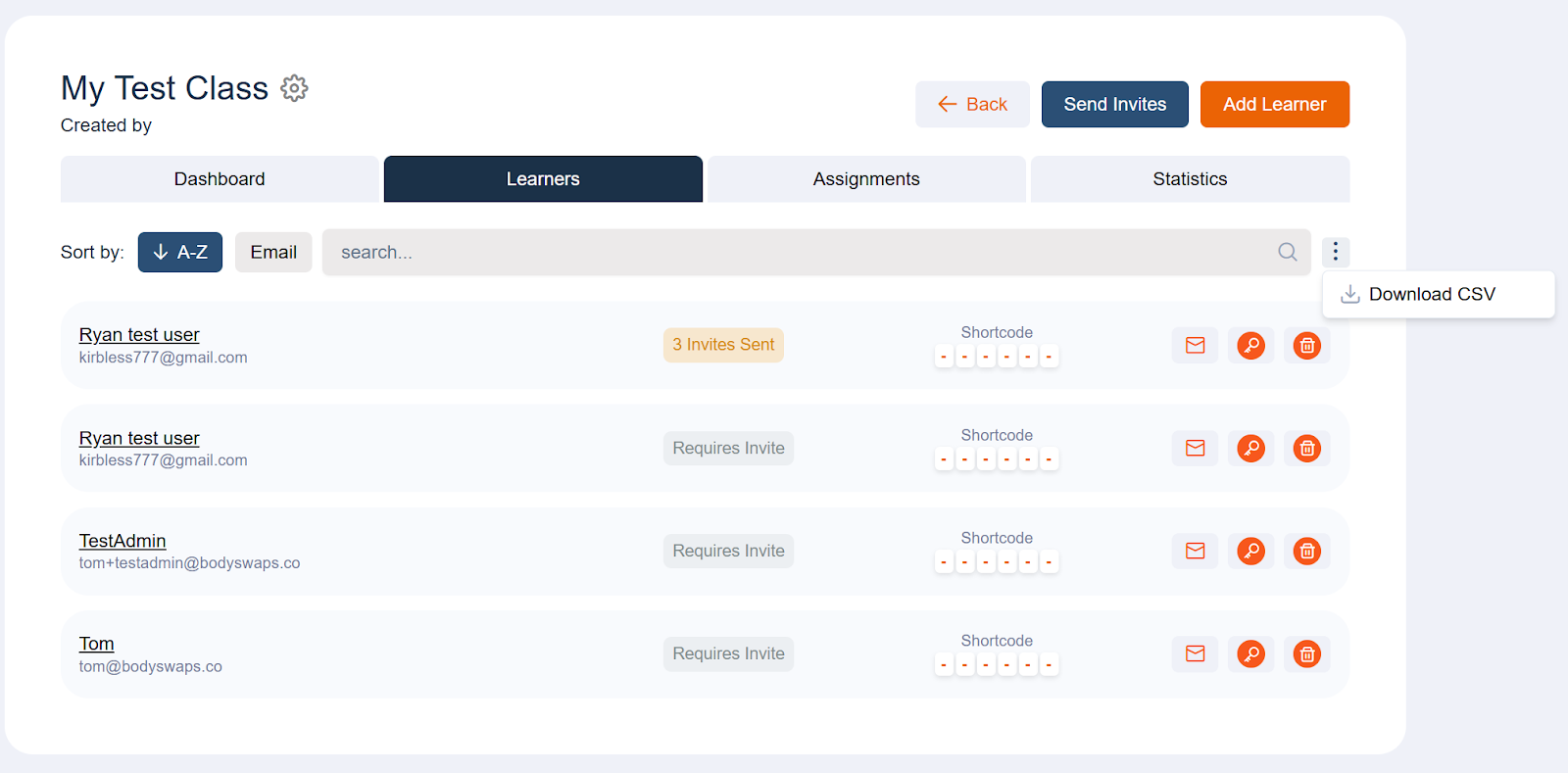The height and width of the screenshot is (773, 1568).
Task: Send email invite to Tom
Action: coord(1195,653)
